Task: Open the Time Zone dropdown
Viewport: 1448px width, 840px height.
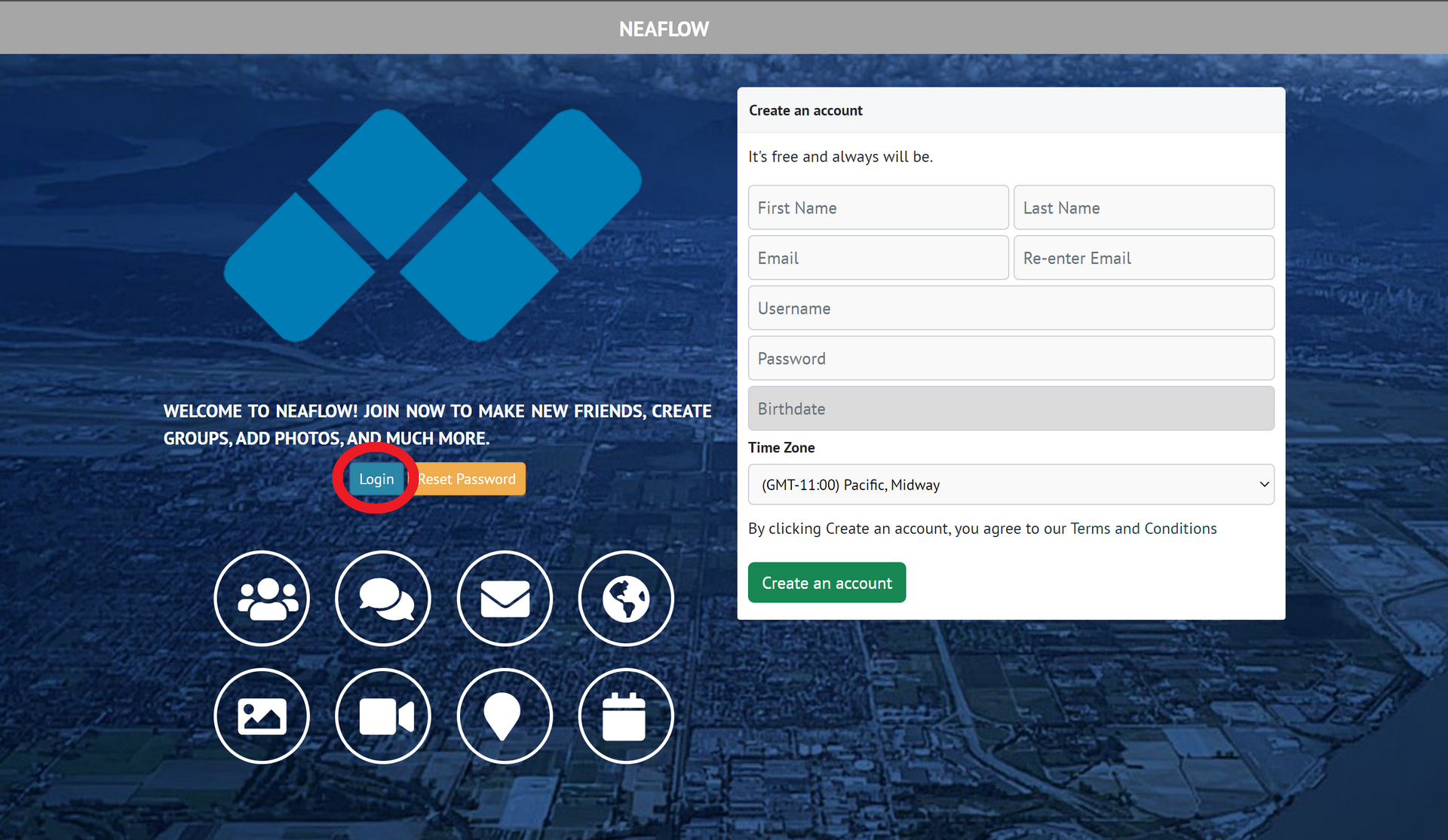Action: click(x=1011, y=485)
